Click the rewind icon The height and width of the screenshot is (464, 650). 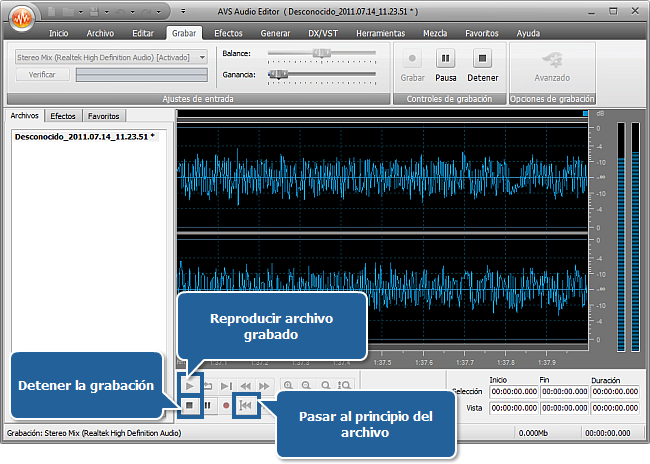pyautogui.click(x=245, y=385)
